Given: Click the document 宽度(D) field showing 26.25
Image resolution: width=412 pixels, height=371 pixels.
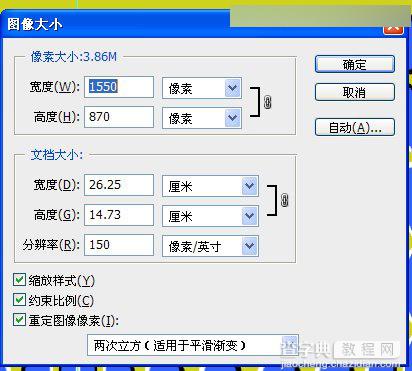Looking at the screenshot, I should pos(119,185).
